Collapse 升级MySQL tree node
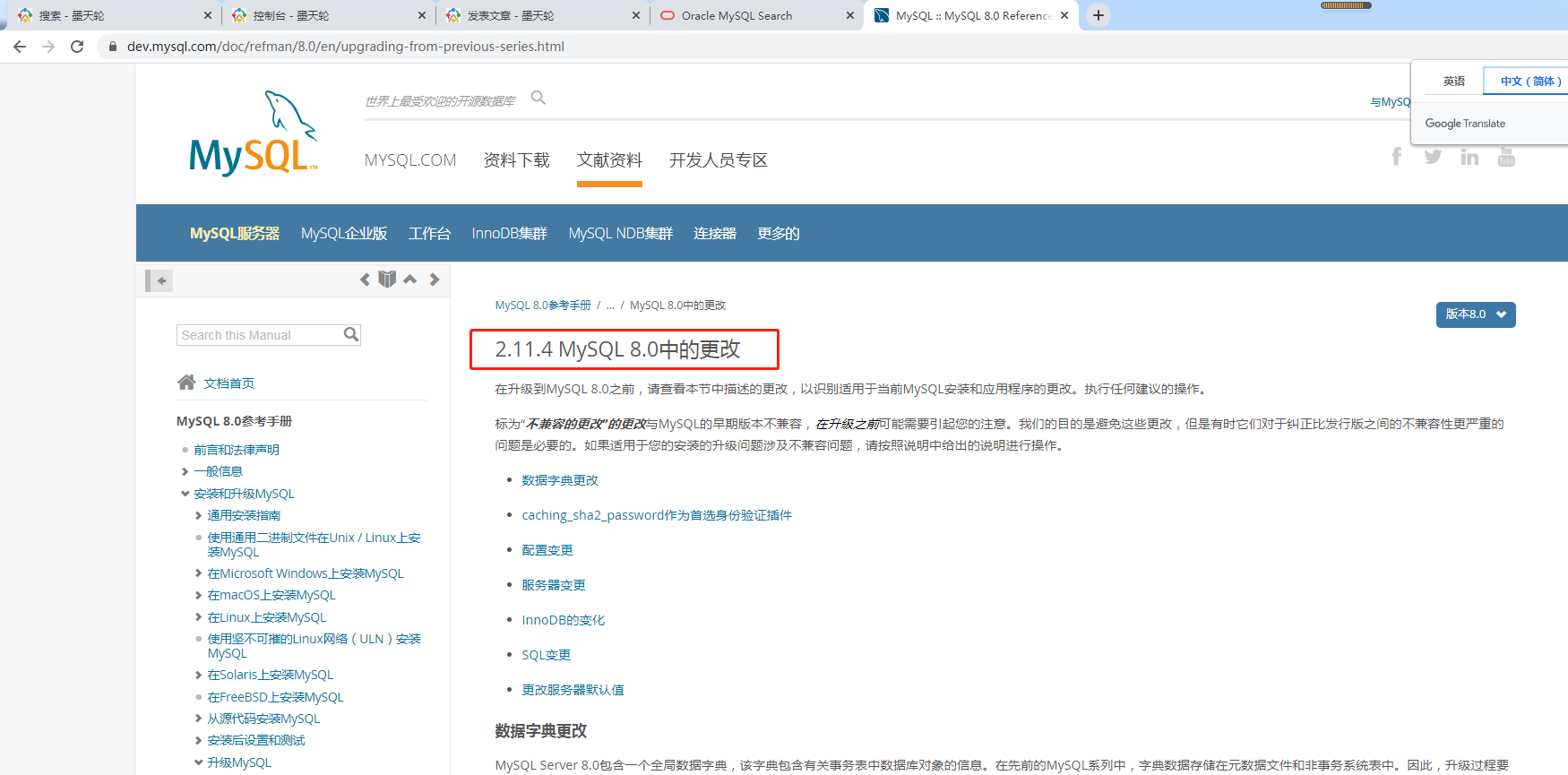Viewport: 1568px width, 775px height. tap(199, 762)
